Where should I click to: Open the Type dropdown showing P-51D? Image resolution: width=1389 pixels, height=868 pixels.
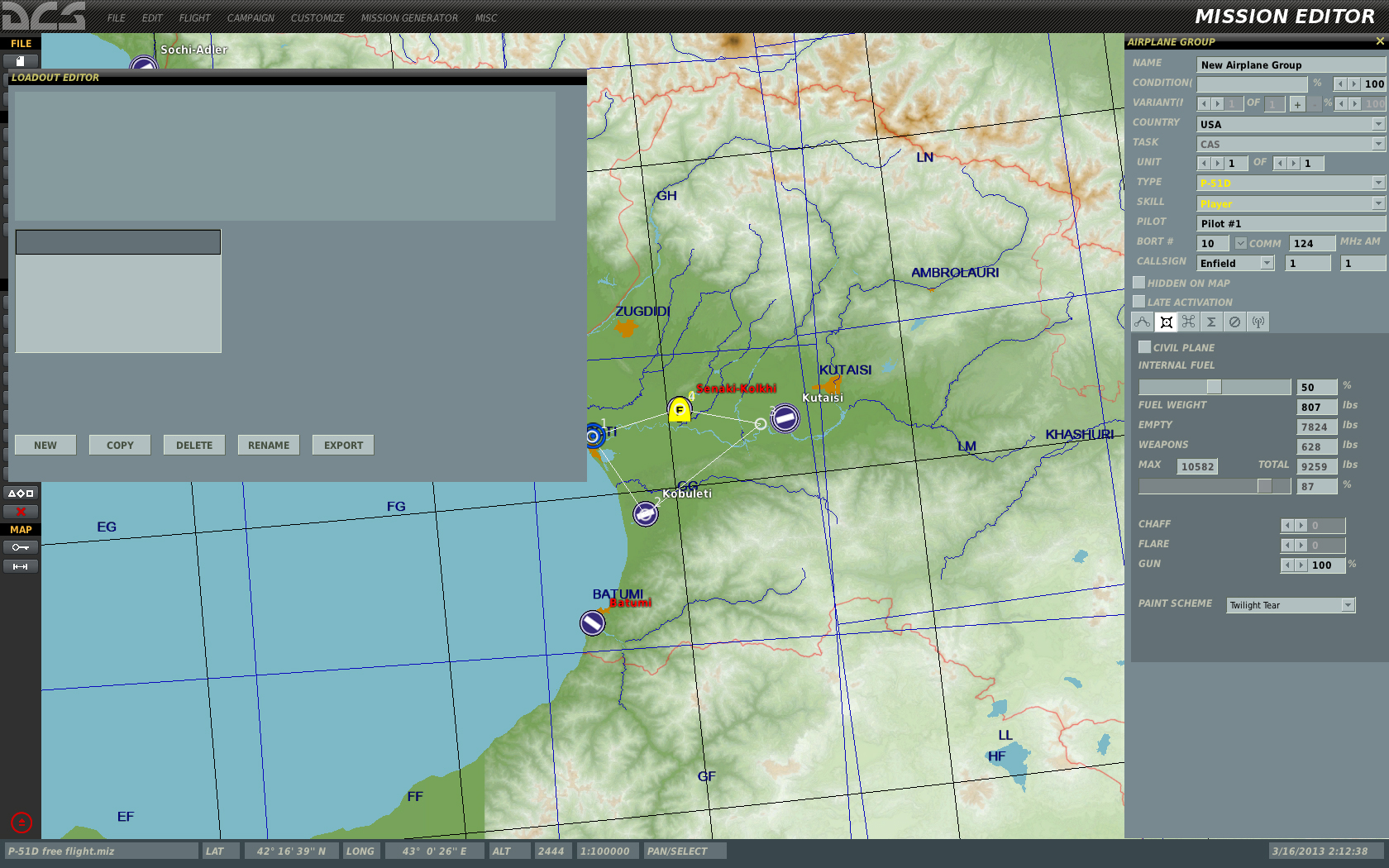(1291, 183)
